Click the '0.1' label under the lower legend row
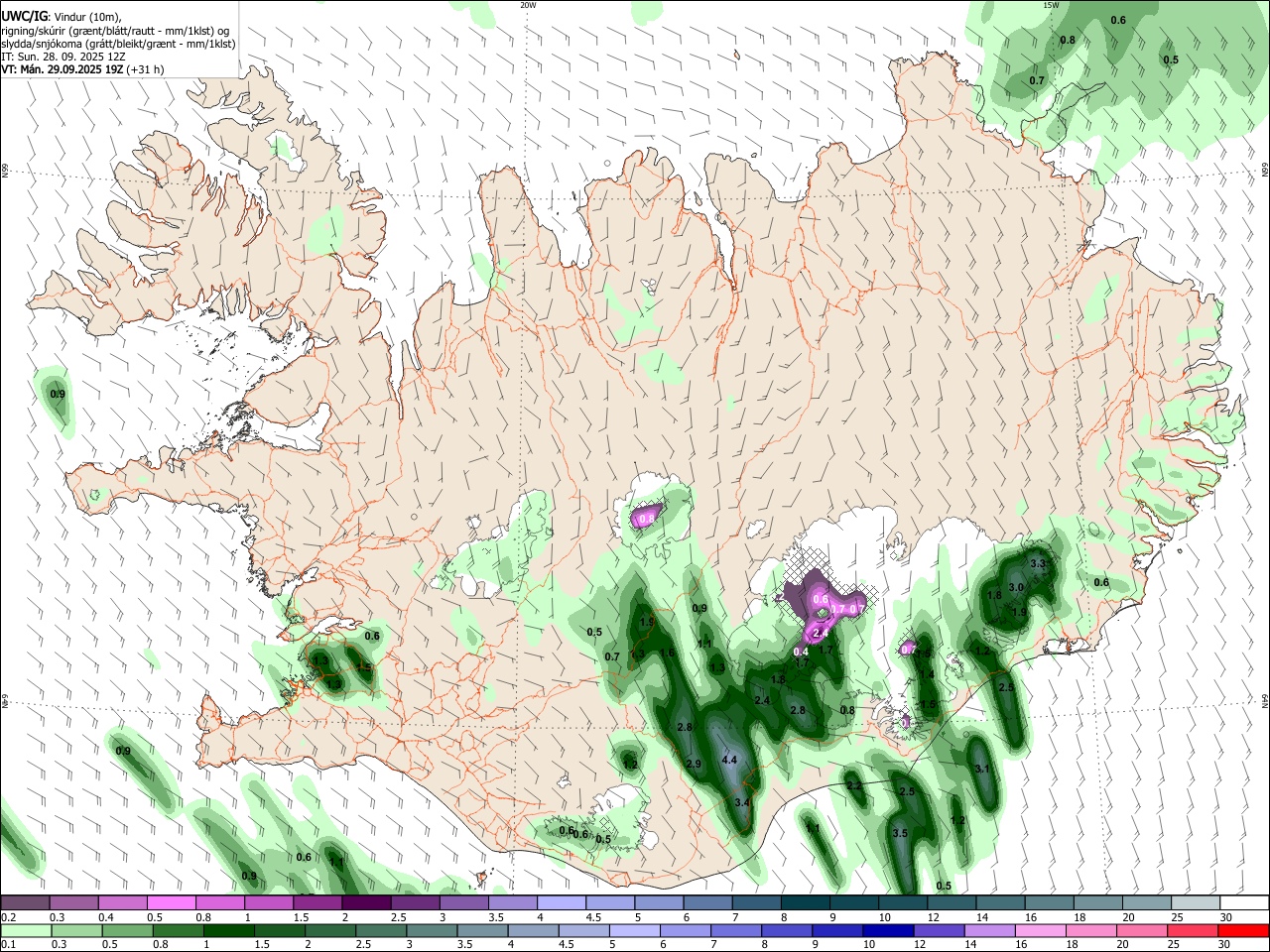The image size is (1270, 952). (x=8, y=945)
